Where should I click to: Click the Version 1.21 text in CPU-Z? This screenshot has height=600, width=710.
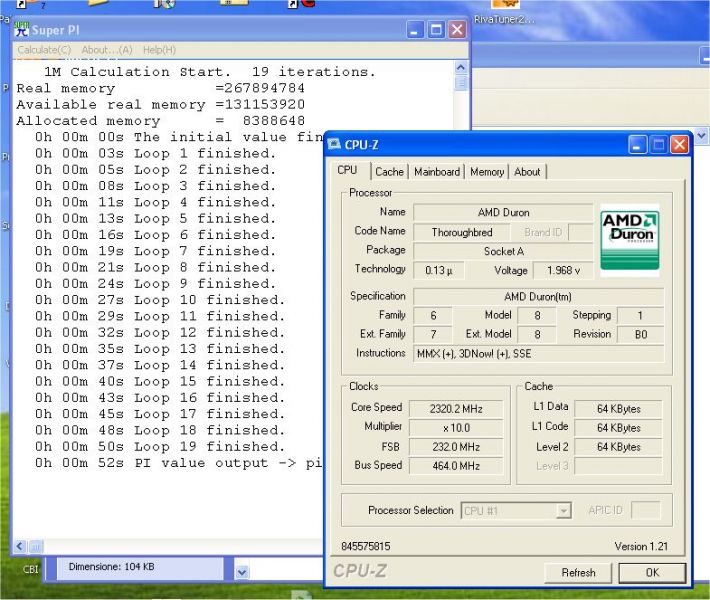click(641, 547)
